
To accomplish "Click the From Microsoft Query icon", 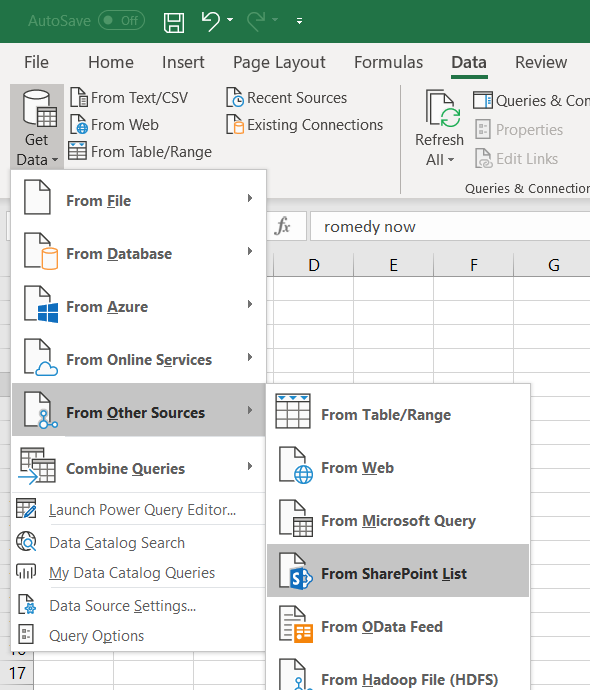I will [x=296, y=518].
